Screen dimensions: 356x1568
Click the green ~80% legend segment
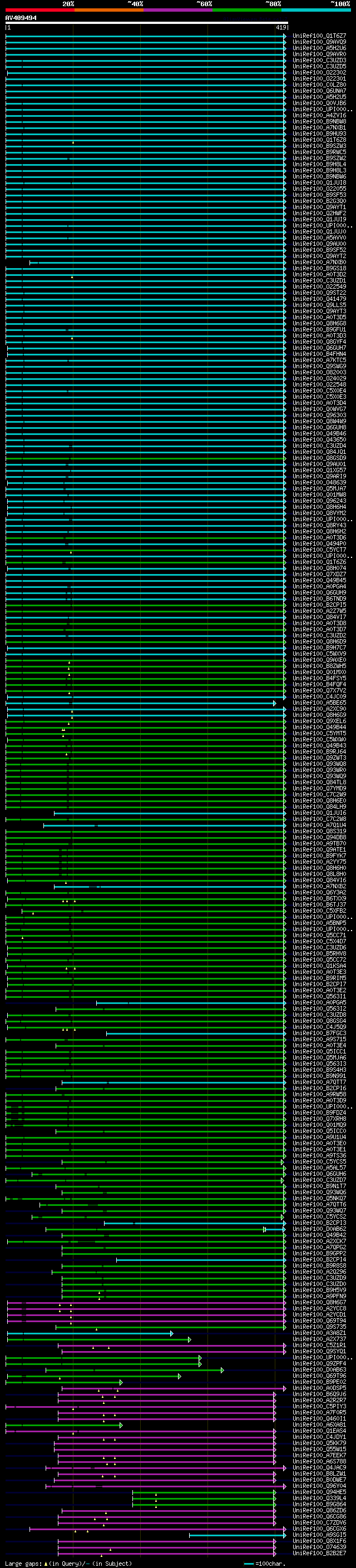pyautogui.click(x=246, y=10)
